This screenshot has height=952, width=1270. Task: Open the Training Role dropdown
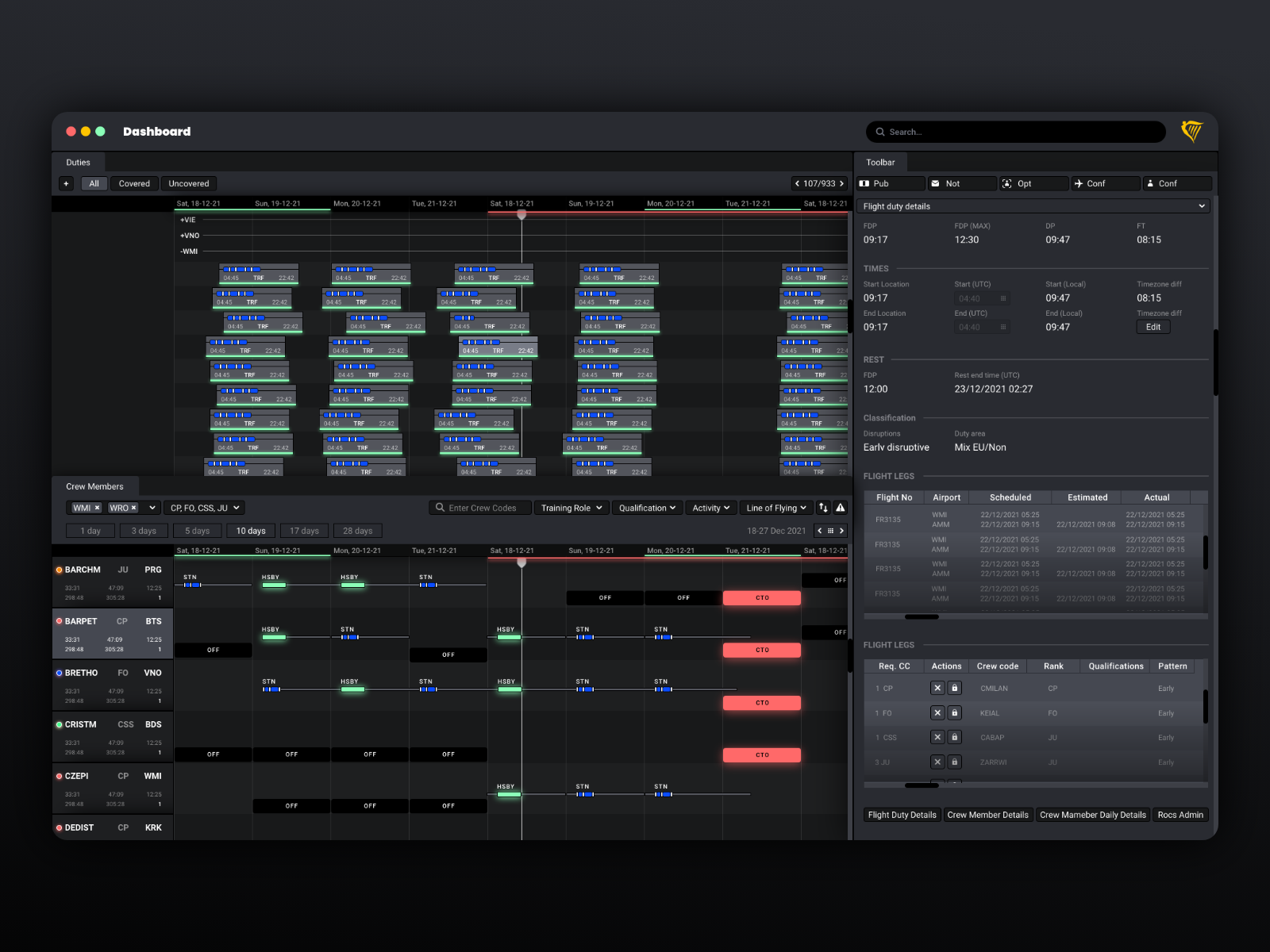click(571, 508)
